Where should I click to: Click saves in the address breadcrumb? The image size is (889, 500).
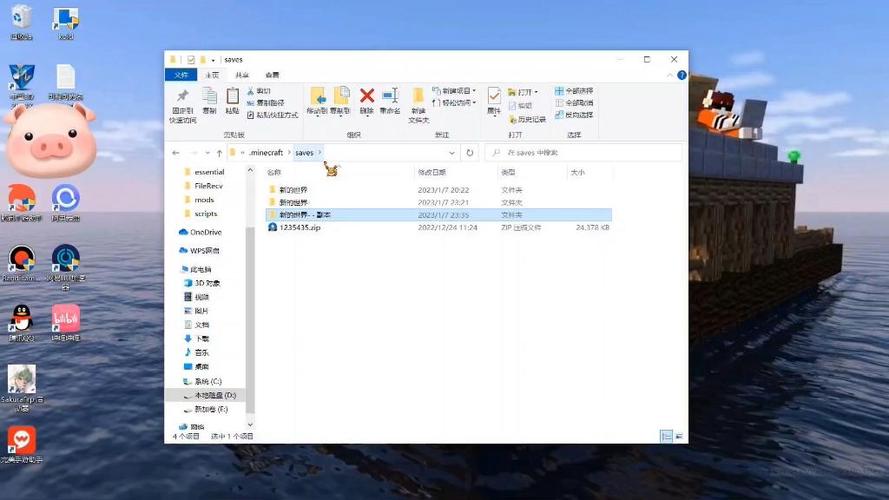pos(304,152)
